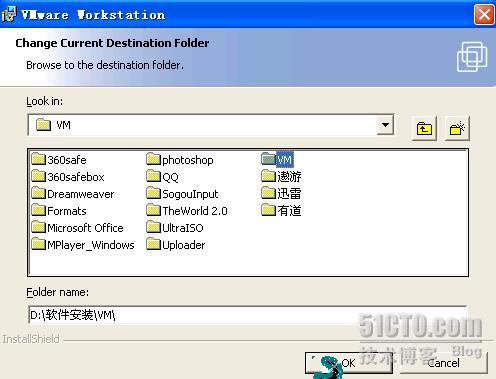
Task: Click the 有道 folder icon
Action: coord(268,210)
